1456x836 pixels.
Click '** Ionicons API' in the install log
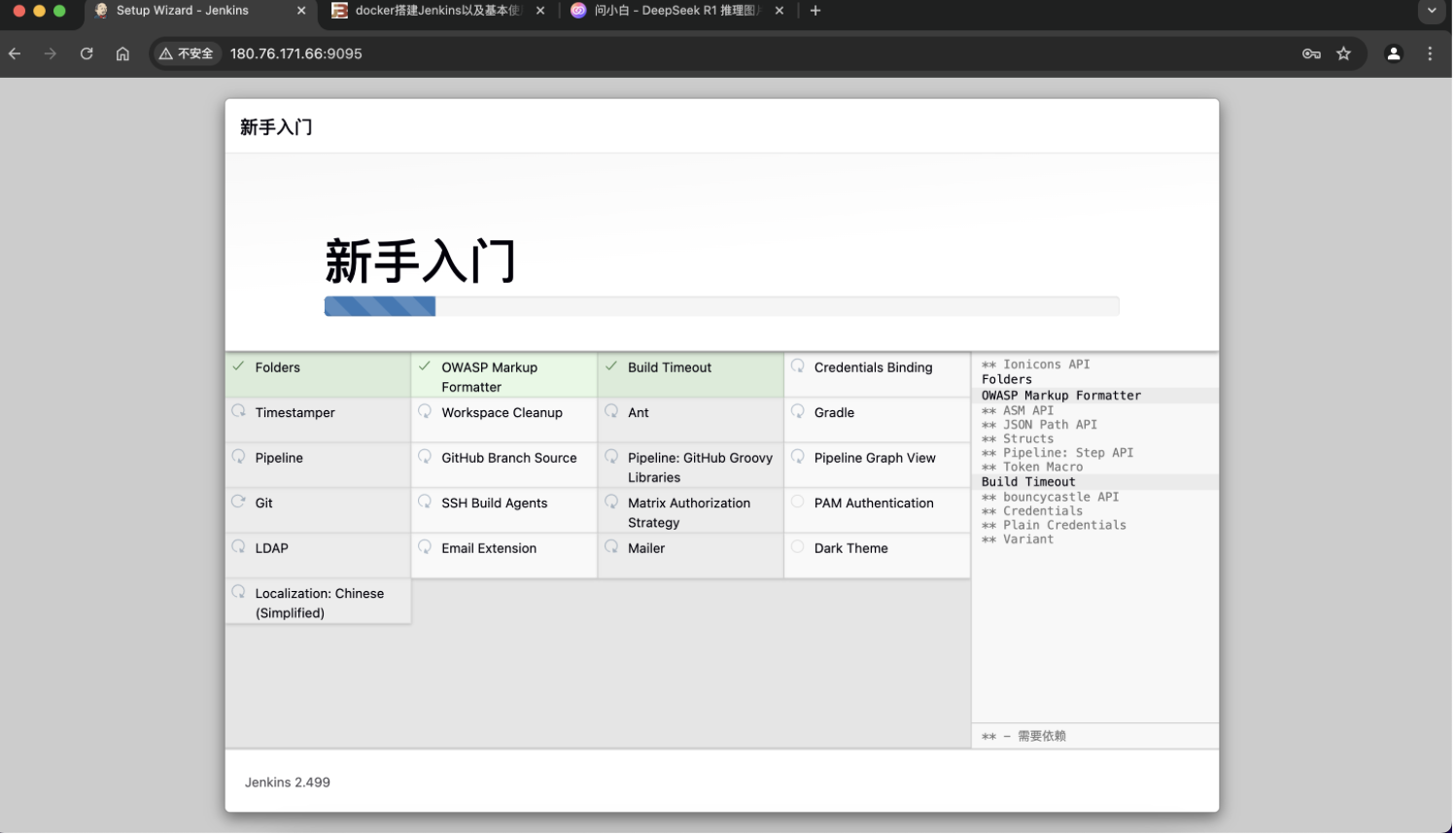coord(1038,366)
